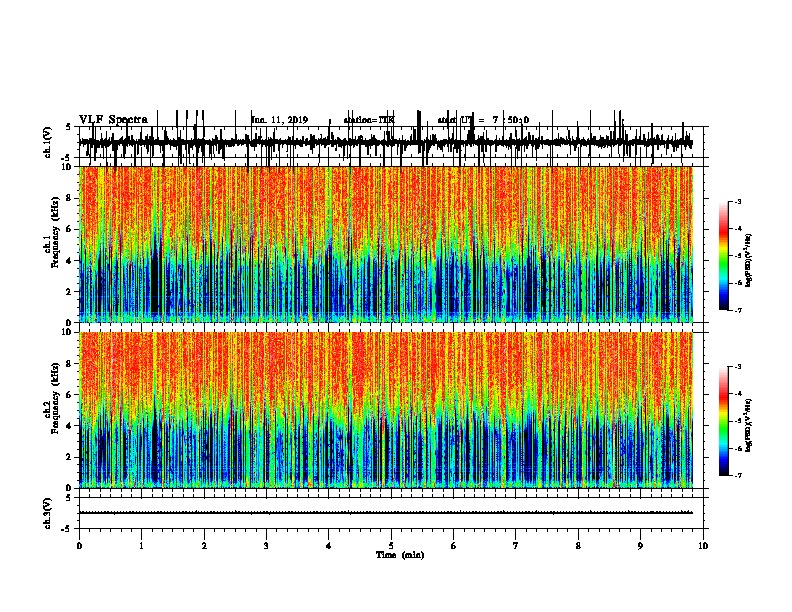The image size is (792, 612).
Task: Click the ch.2 spectrogram color bar
Action: [724, 421]
